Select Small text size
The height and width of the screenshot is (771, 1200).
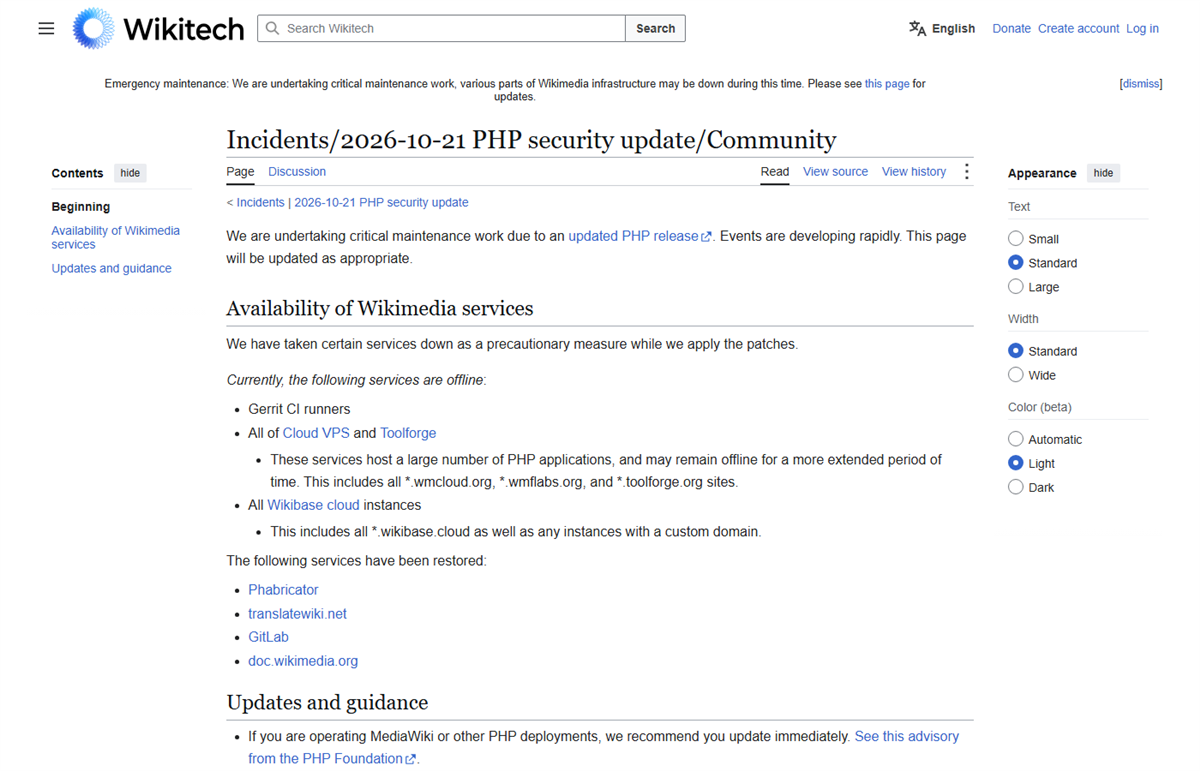coord(1016,239)
